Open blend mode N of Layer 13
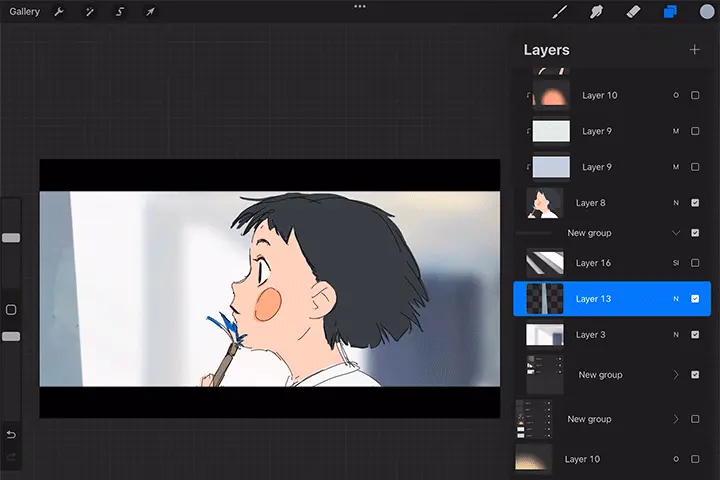720x480 pixels. pos(676,299)
